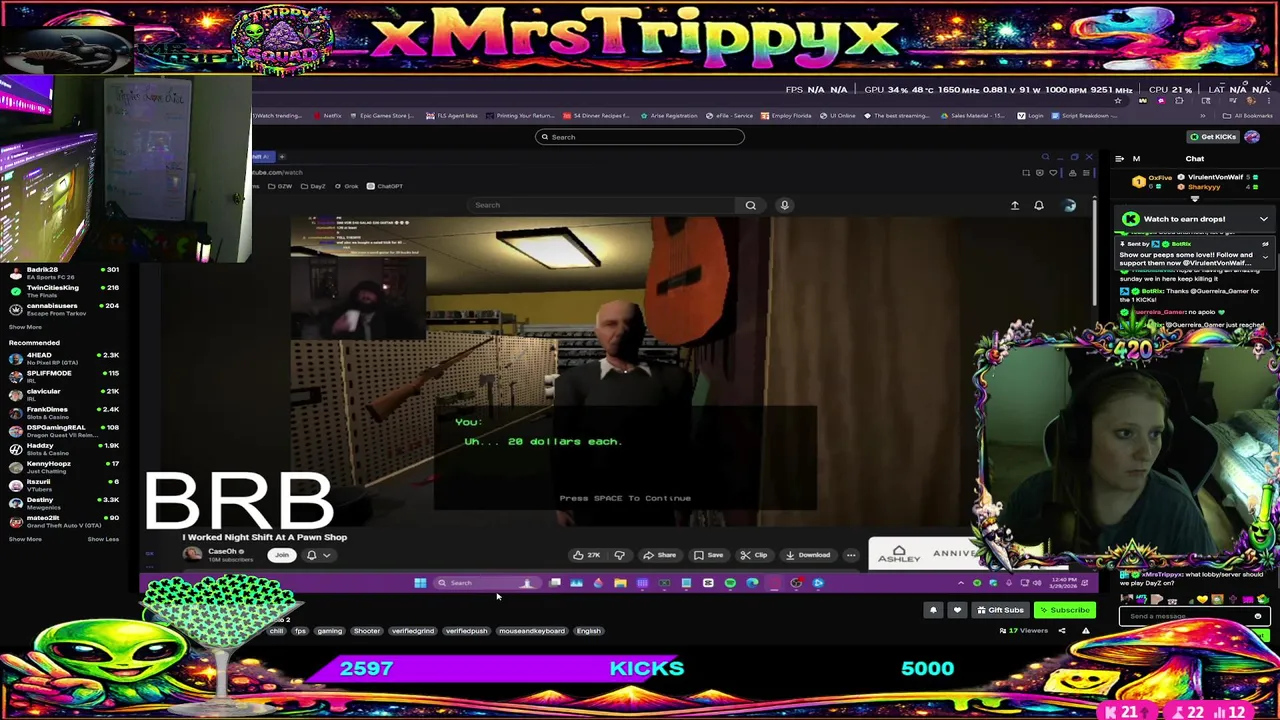Image resolution: width=1280 pixels, height=720 pixels.
Task: Save the YouTube video to playlist
Action: [708, 555]
